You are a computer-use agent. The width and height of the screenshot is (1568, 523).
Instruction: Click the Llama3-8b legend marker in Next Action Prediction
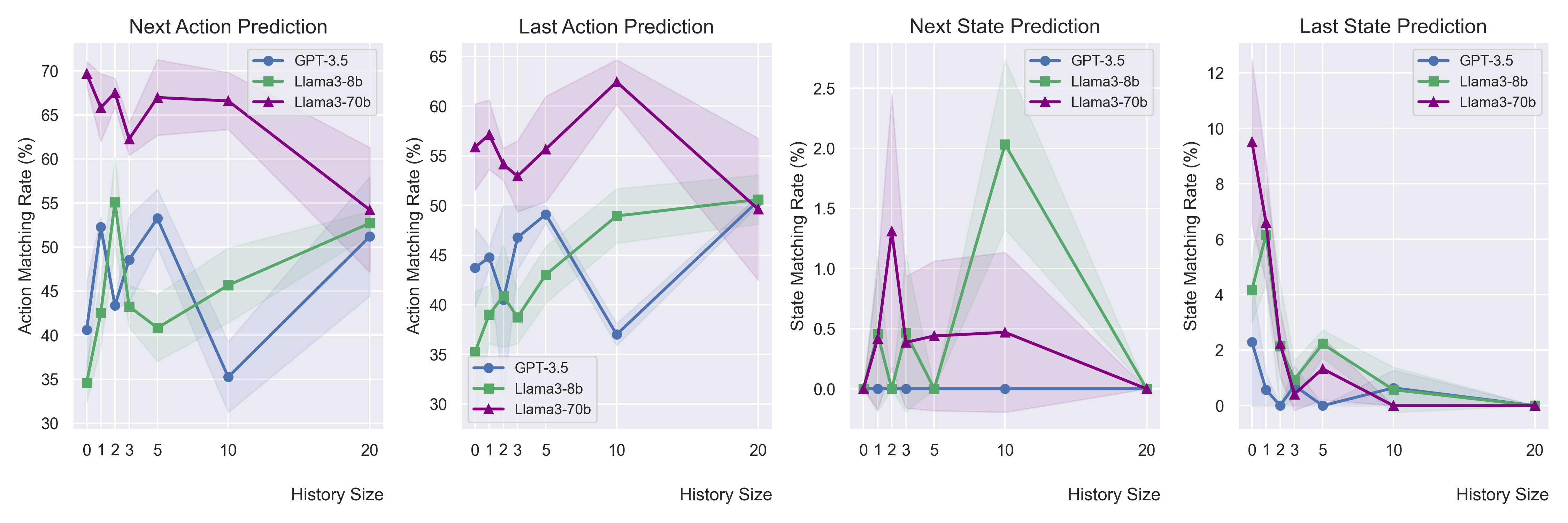coord(268,82)
